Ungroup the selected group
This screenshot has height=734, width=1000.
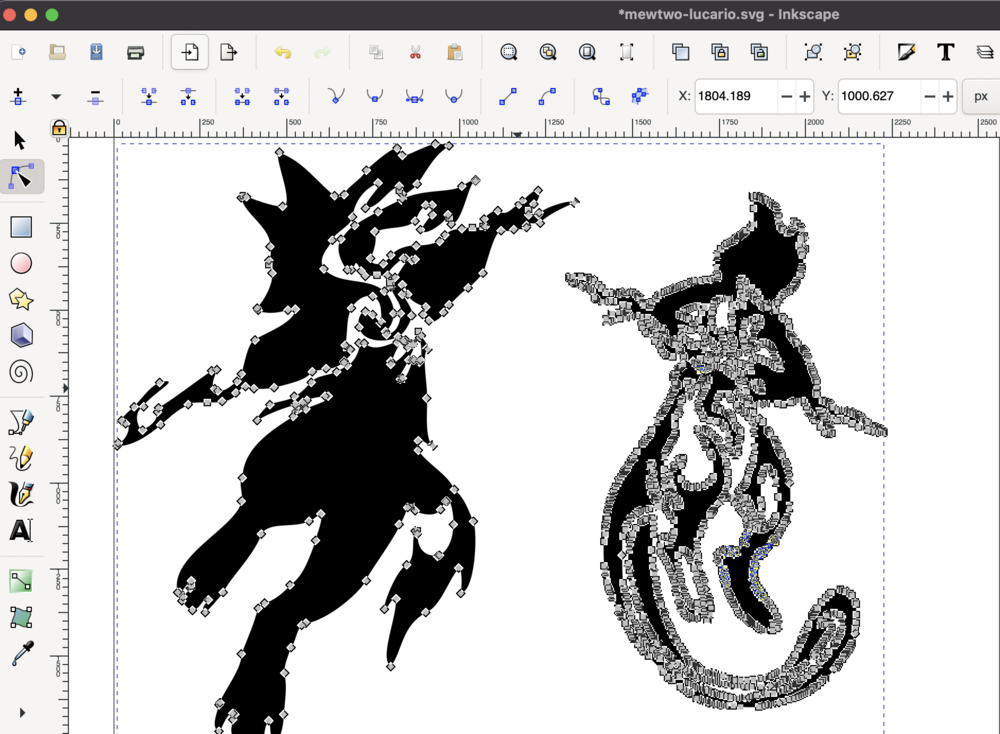pyautogui.click(x=853, y=52)
